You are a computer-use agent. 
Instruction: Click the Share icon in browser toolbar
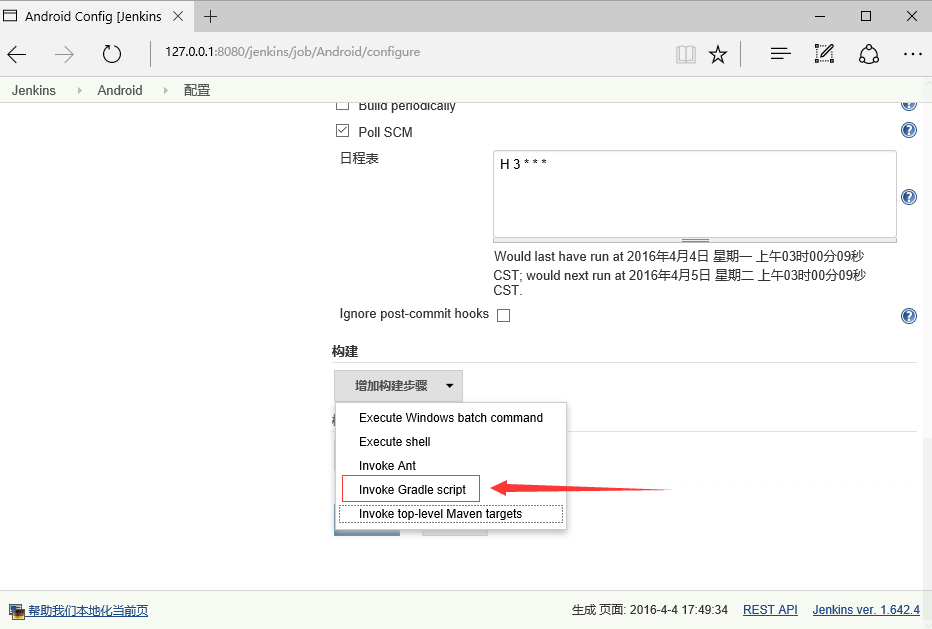point(868,54)
